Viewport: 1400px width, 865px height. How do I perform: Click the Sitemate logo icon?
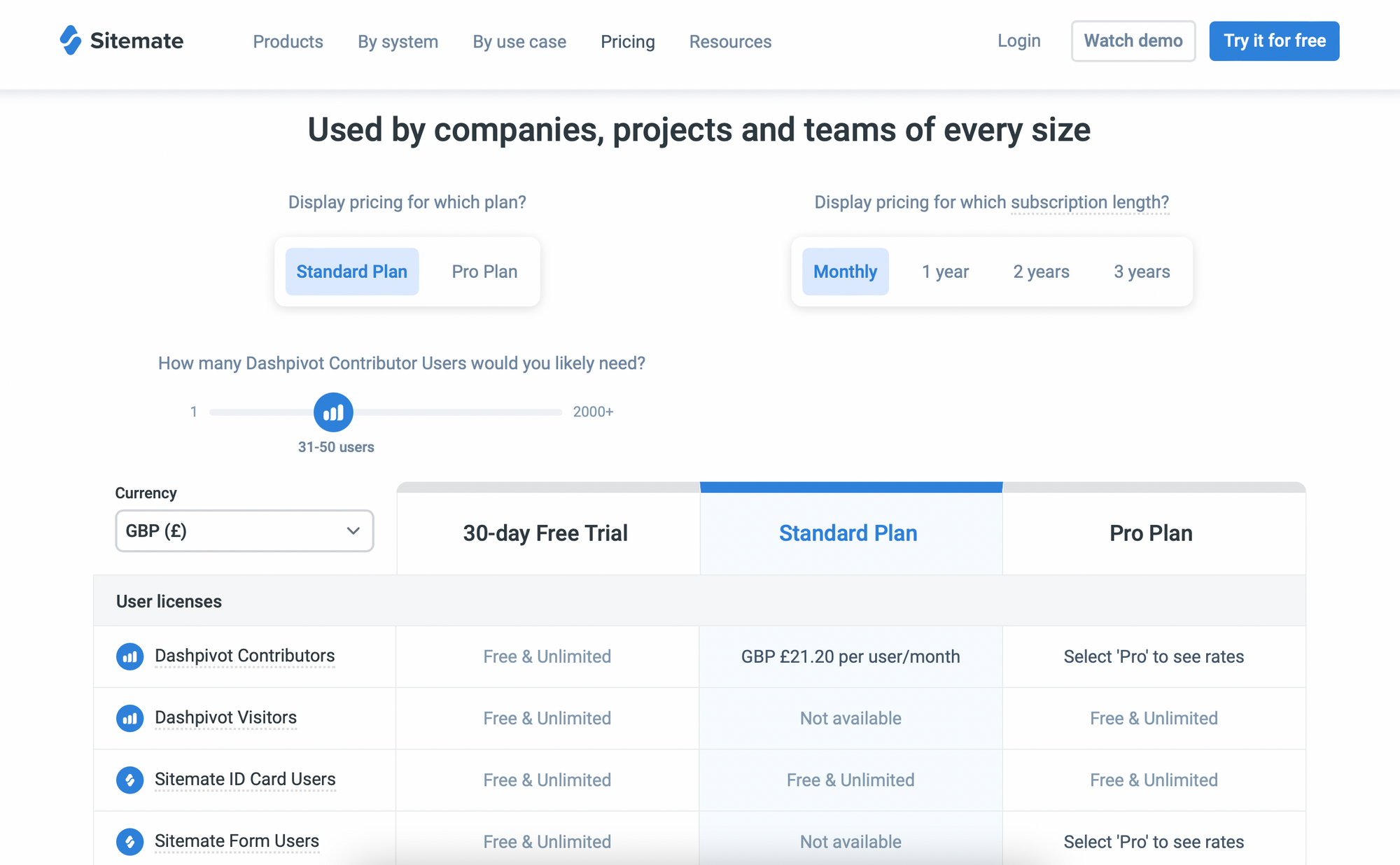coord(71,41)
